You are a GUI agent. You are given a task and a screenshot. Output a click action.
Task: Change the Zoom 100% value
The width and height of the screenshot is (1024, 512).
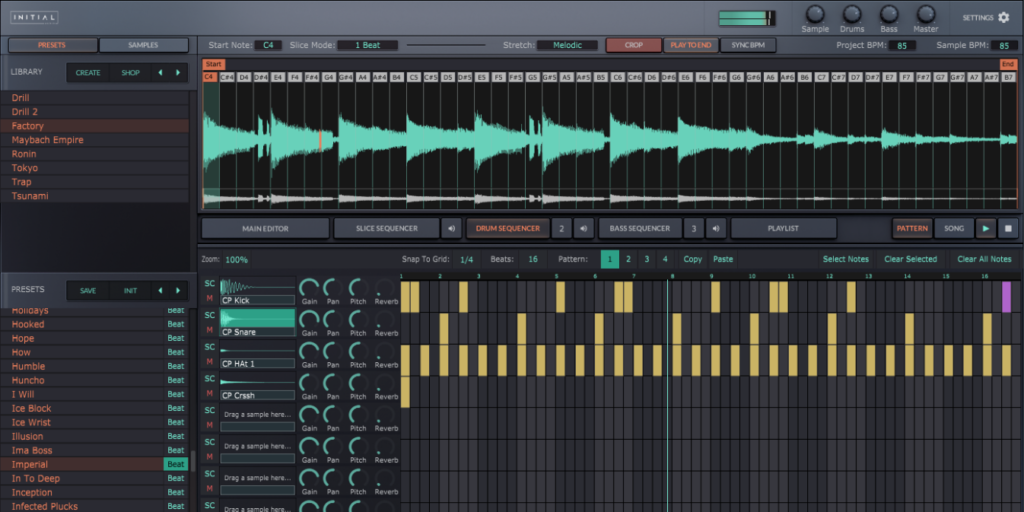[236, 259]
